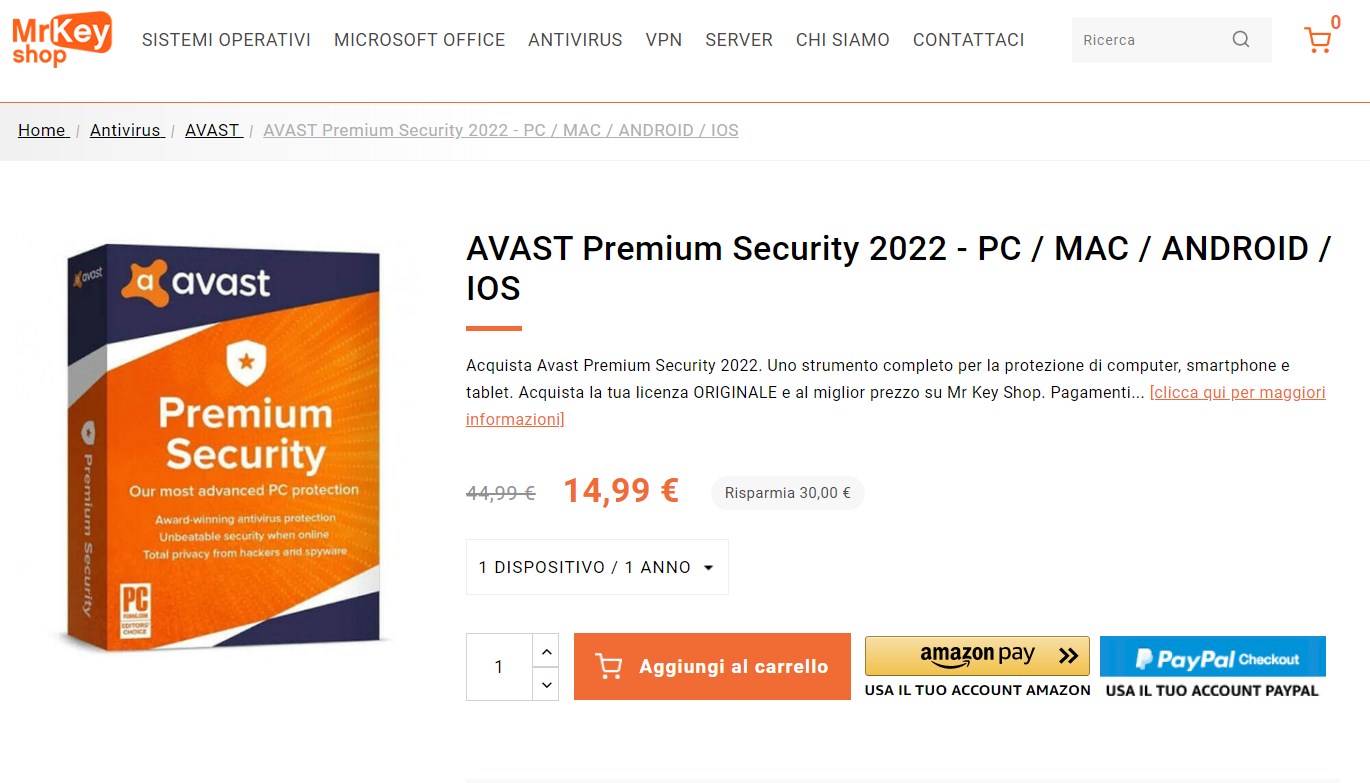The width and height of the screenshot is (1370, 783).
Task: Go to the Antivirus menu item
Action: 575,40
